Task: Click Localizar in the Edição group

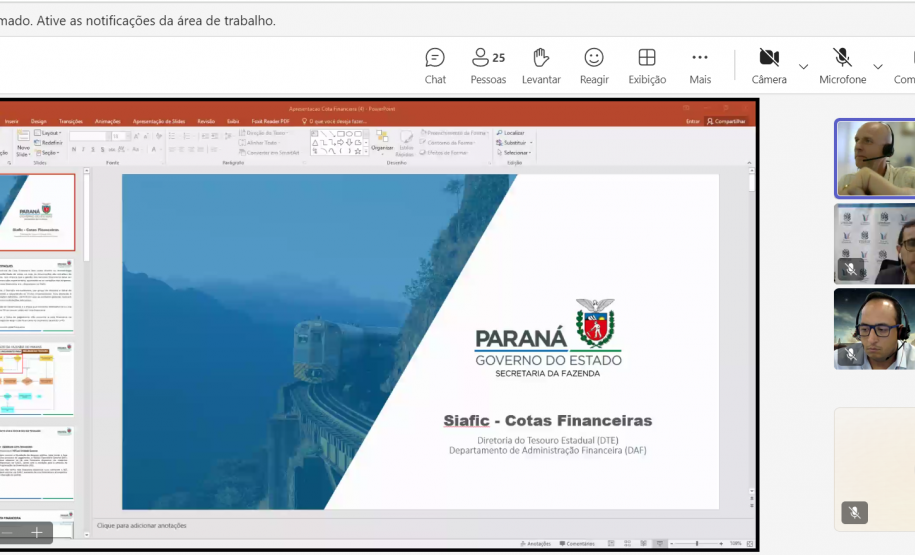Action: click(511, 133)
